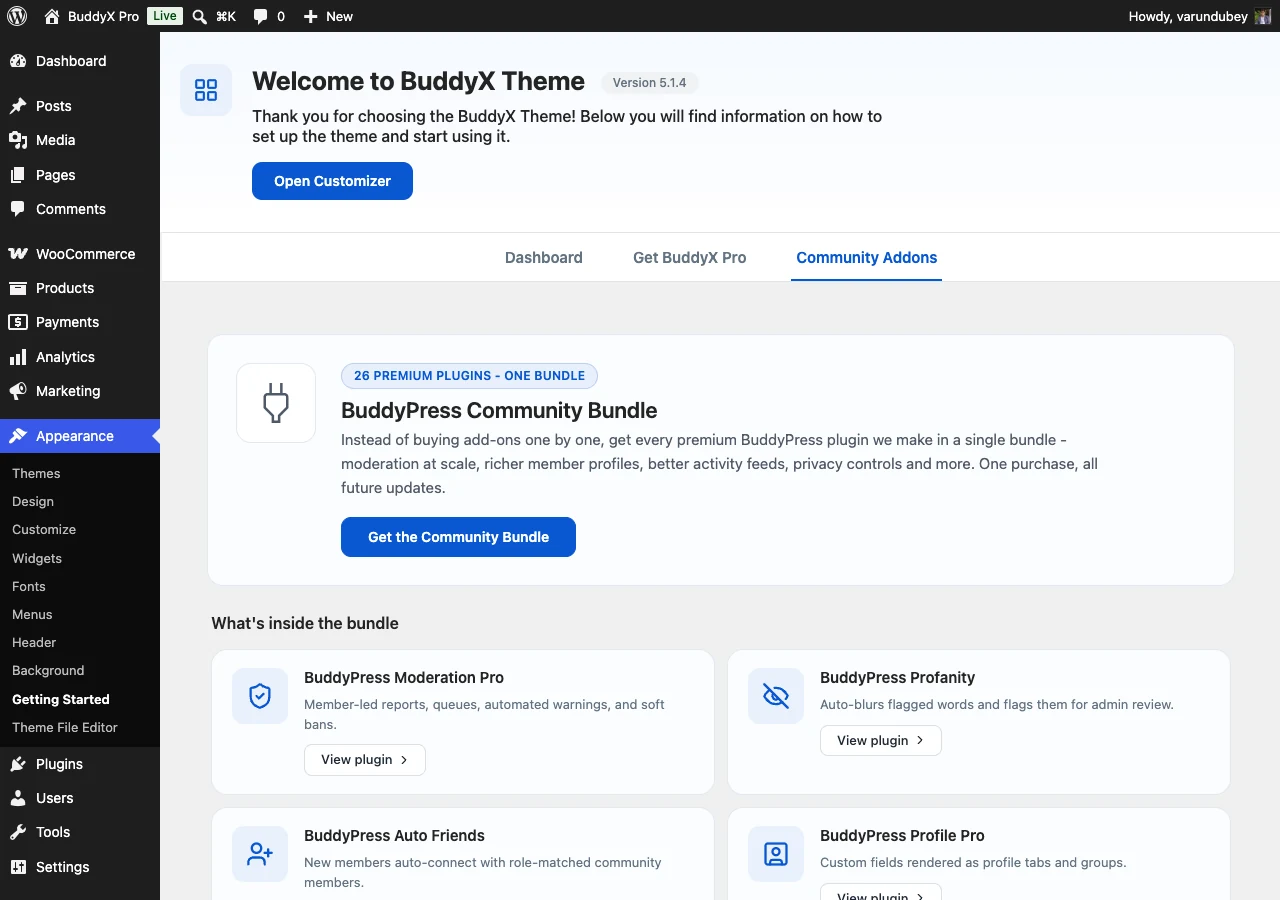Click the Media icon in sidebar
Image resolution: width=1280 pixels, height=900 pixels.
(x=18, y=140)
